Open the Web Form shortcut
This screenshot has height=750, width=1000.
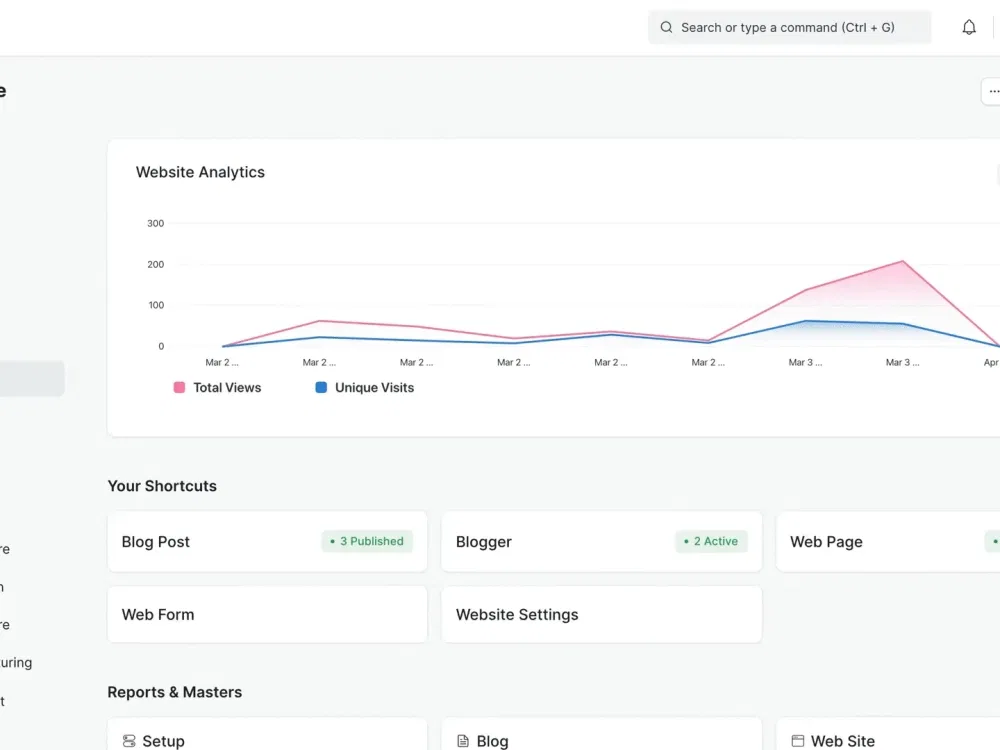pyautogui.click(x=267, y=615)
